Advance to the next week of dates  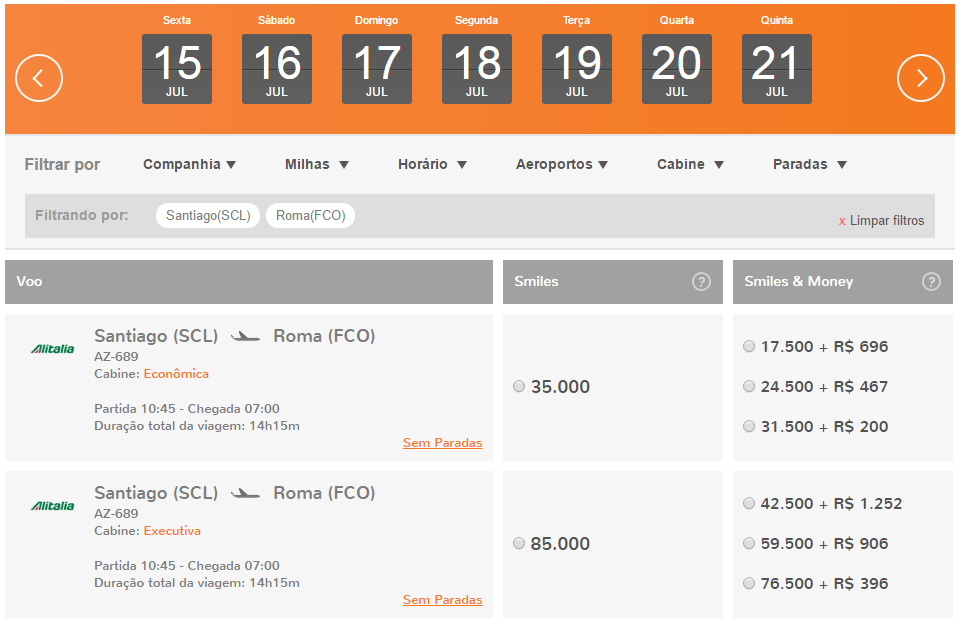[921, 78]
